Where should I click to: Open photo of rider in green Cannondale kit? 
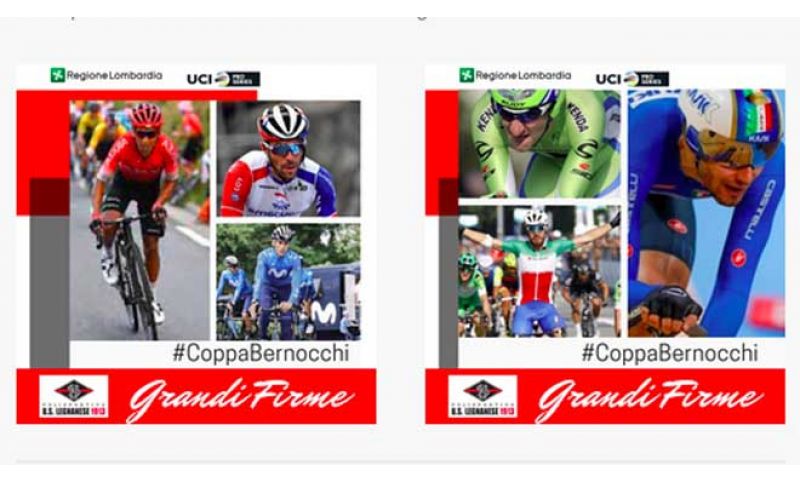coord(540,144)
